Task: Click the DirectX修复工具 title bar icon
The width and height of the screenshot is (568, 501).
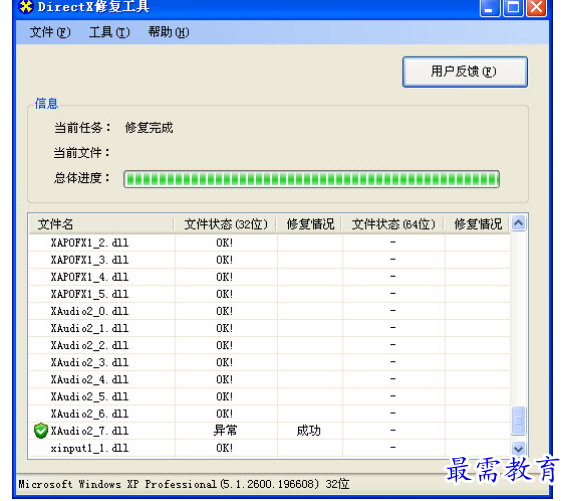Action: click(x=26, y=7)
